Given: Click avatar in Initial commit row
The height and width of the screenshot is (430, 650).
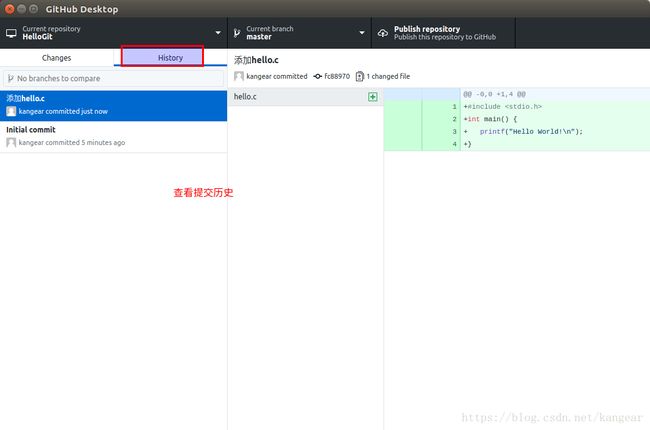Looking at the screenshot, I should click(x=11, y=143).
